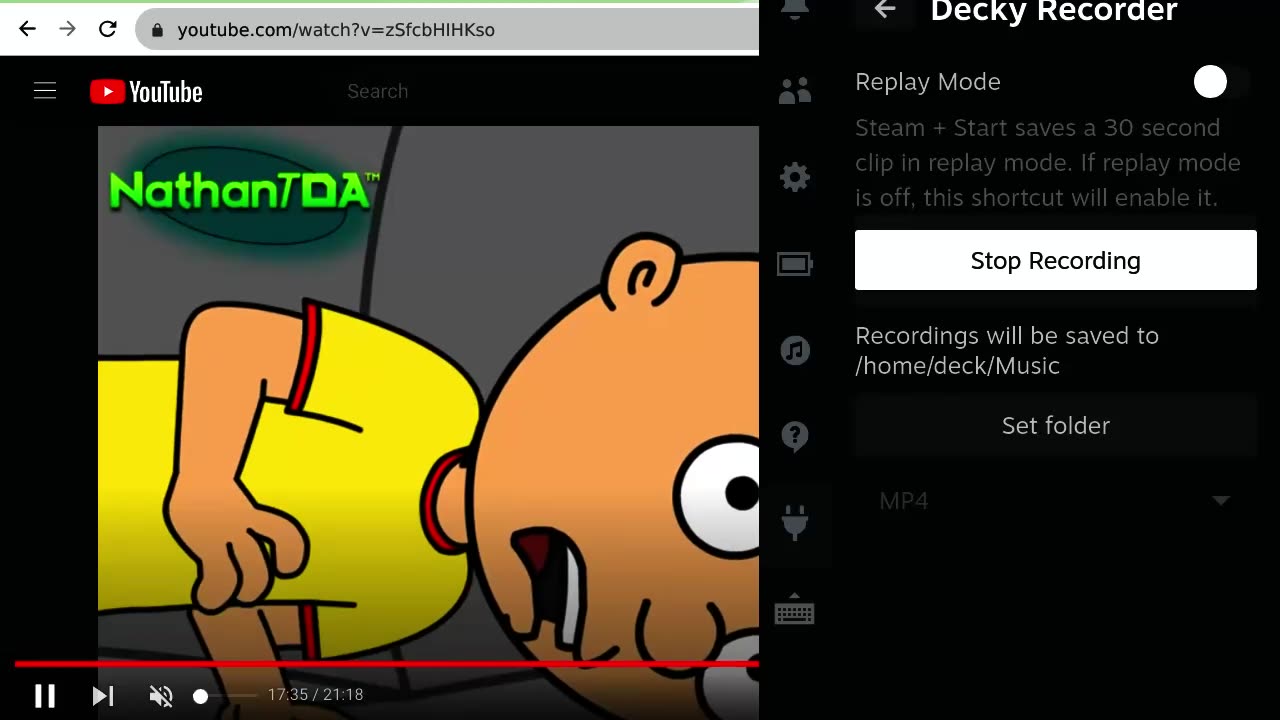This screenshot has height=720, width=1280.
Task: Go to YouTube home via logo
Action: click(146, 92)
